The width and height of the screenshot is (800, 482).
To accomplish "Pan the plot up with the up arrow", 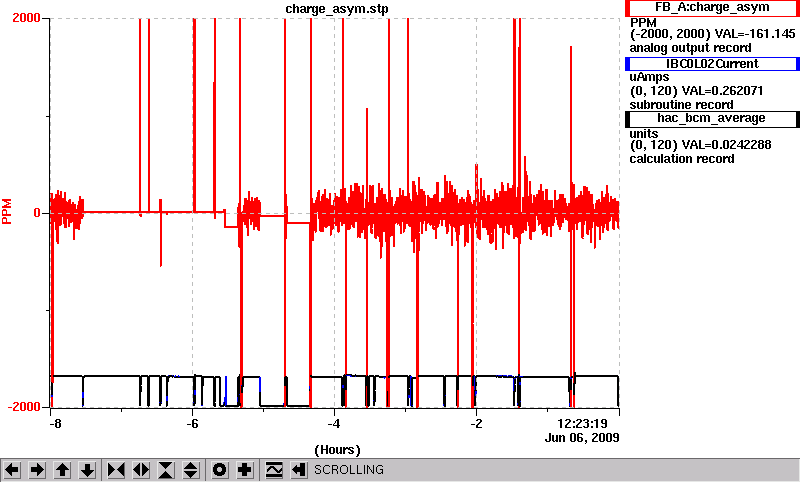I will 62,470.
